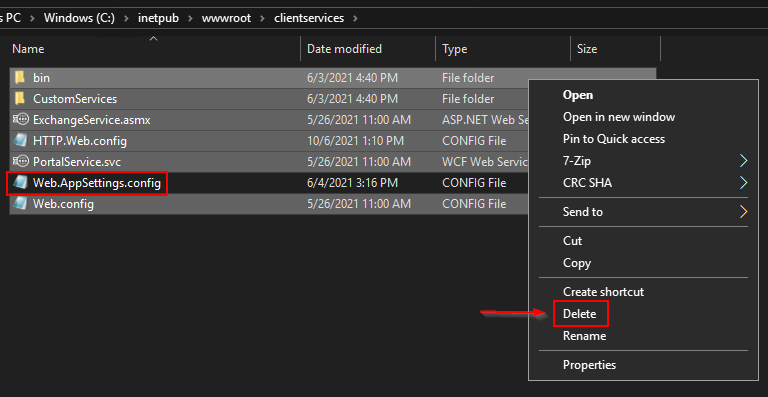Select Open in new window
The width and height of the screenshot is (768, 397).
(619, 117)
